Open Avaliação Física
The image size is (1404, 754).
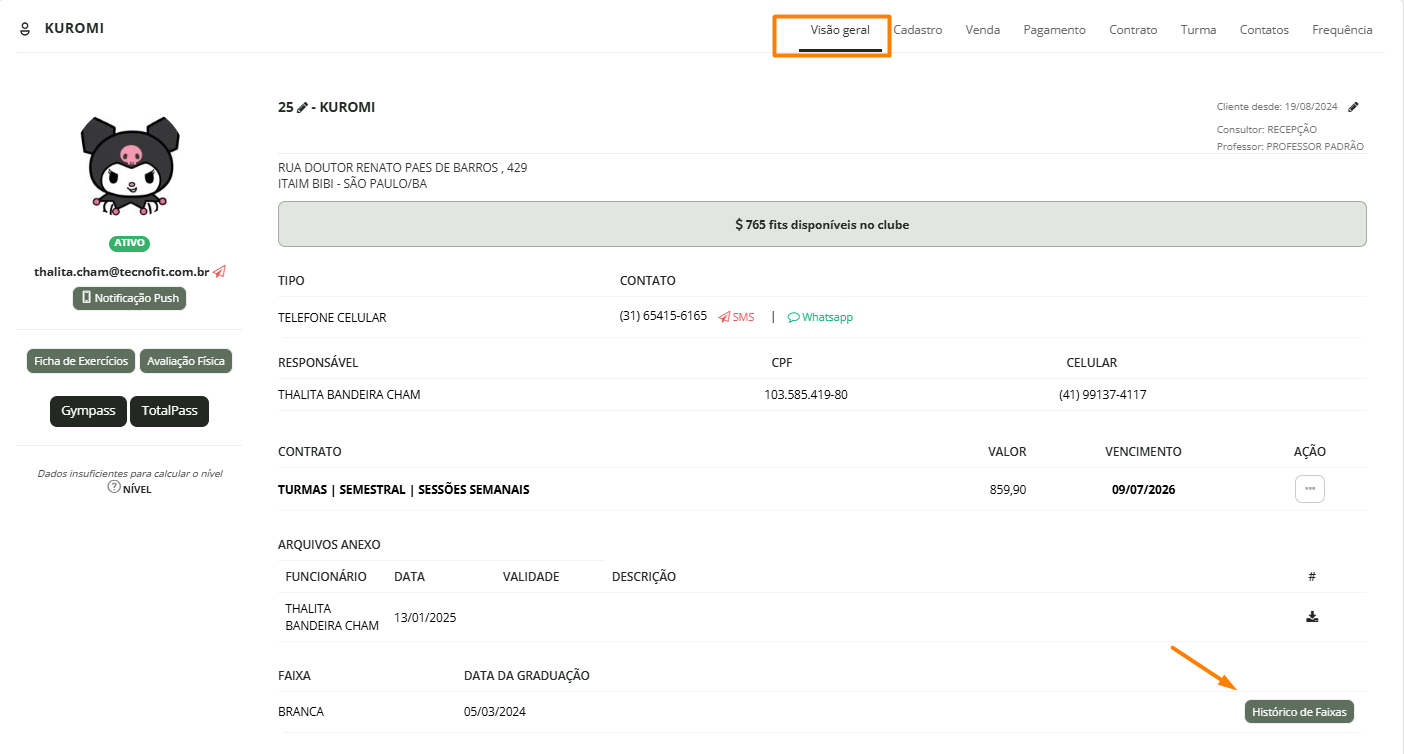pos(186,361)
